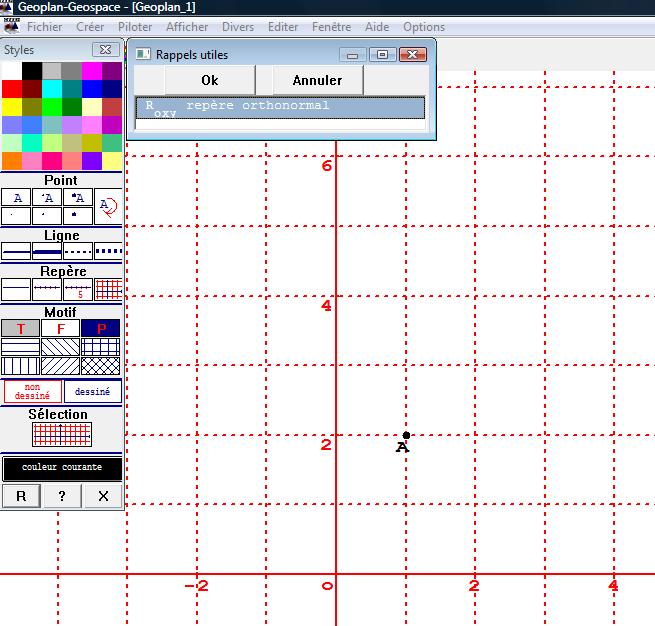Select 'R oxy repère orthonormal' list entry
The height and width of the screenshot is (626, 655).
pyautogui.click(x=281, y=108)
